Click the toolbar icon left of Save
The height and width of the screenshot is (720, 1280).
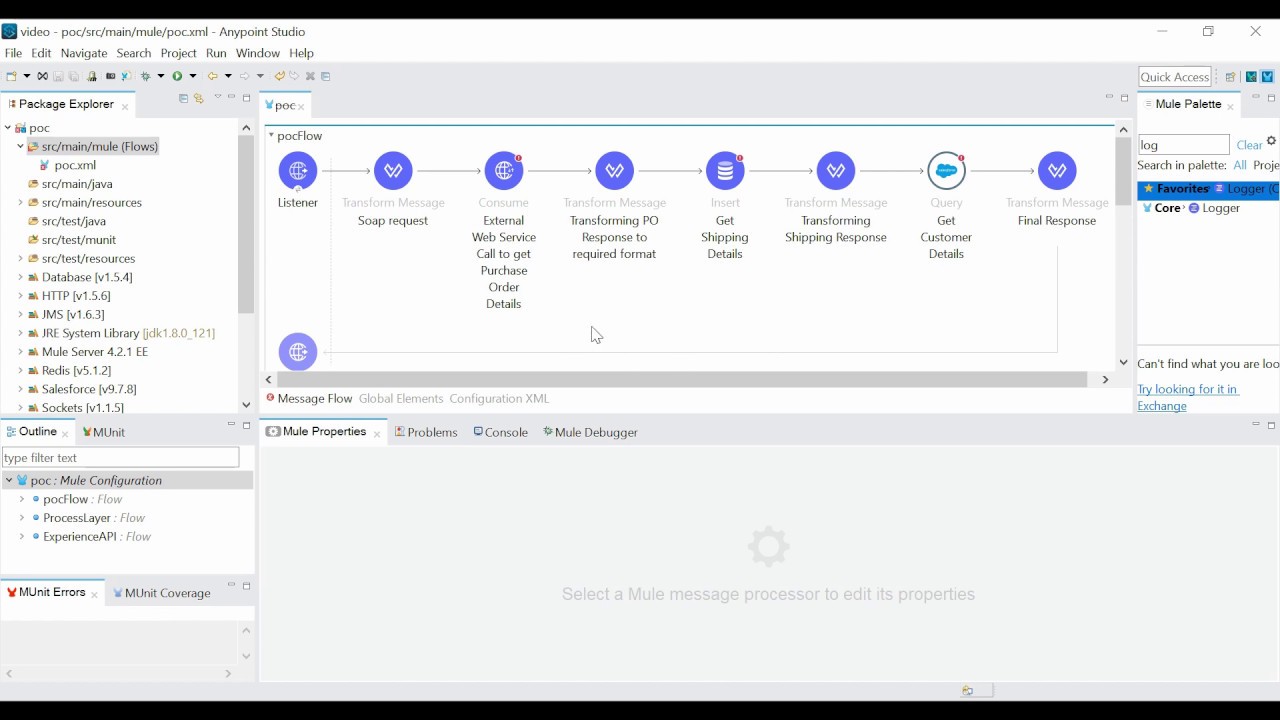point(42,77)
